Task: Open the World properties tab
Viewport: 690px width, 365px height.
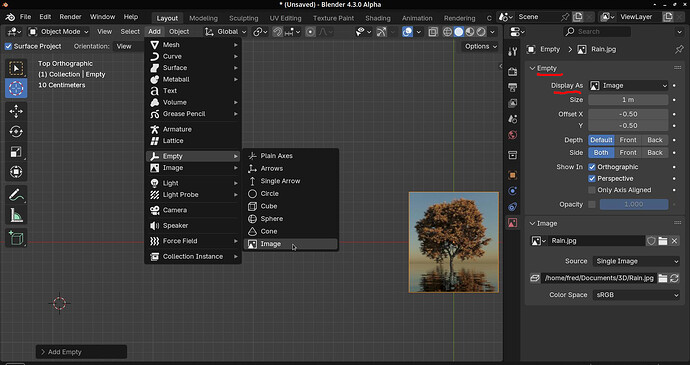Action: pyautogui.click(x=512, y=135)
